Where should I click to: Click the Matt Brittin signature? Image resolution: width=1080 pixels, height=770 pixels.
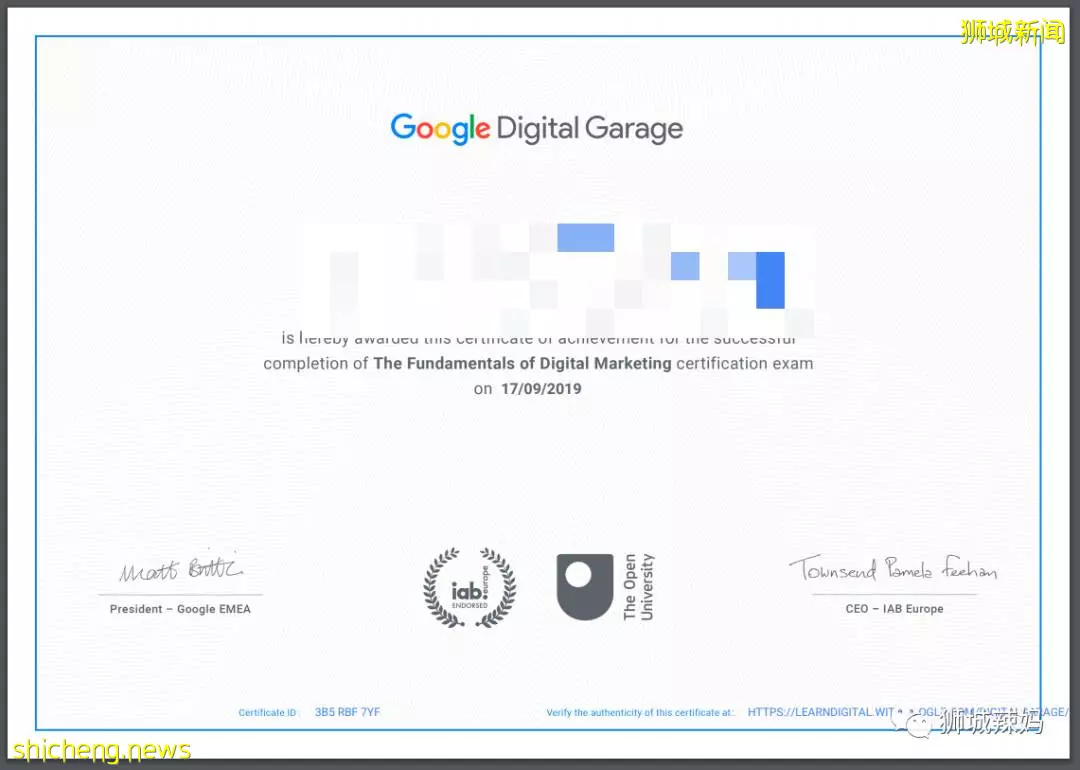click(180, 569)
